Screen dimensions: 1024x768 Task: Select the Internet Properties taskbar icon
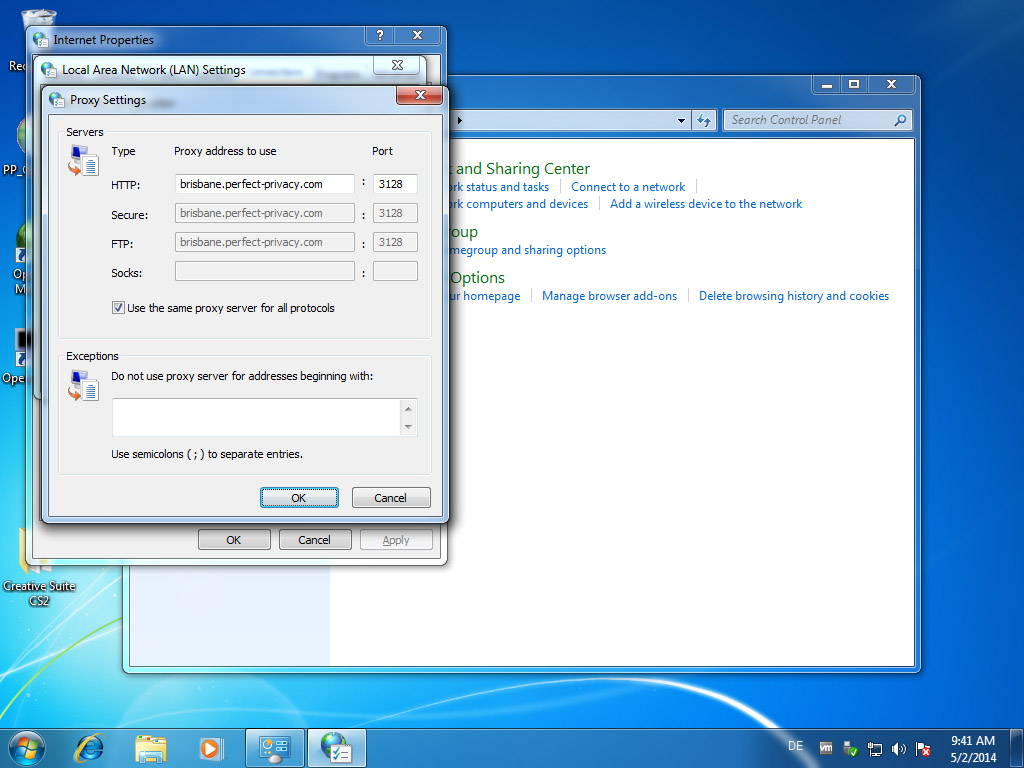click(x=336, y=747)
